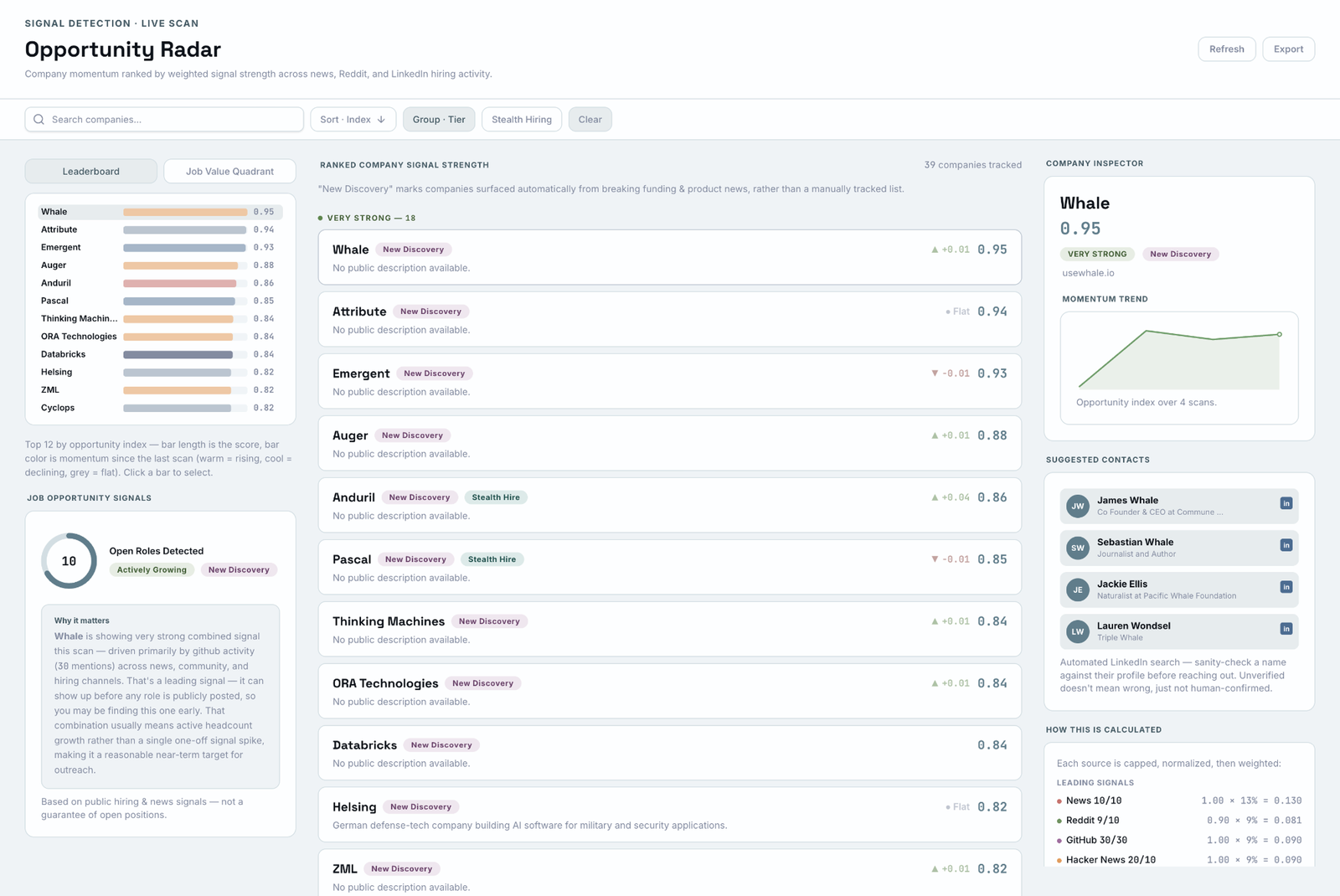Select the Auger bar in the leaderboard
This screenshot has height=896, width=1340.
pos(160,265)
